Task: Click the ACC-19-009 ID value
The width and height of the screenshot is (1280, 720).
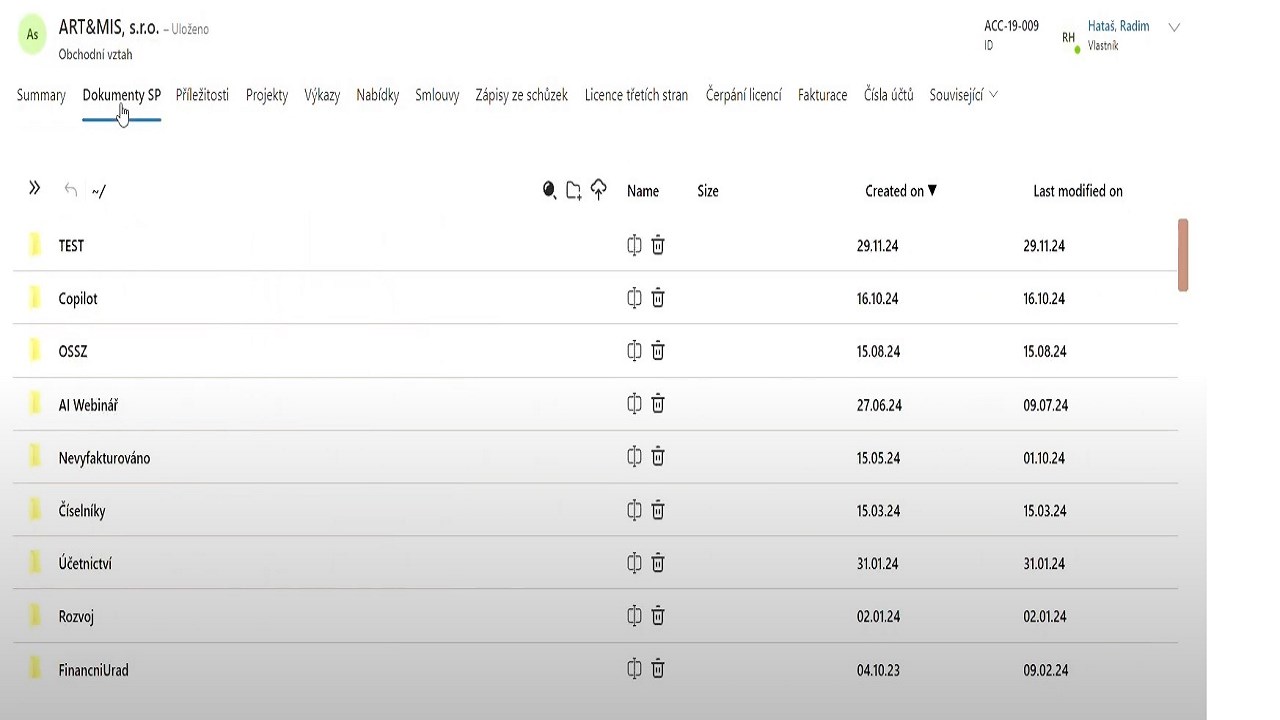Action: [x=1011, y=26]
